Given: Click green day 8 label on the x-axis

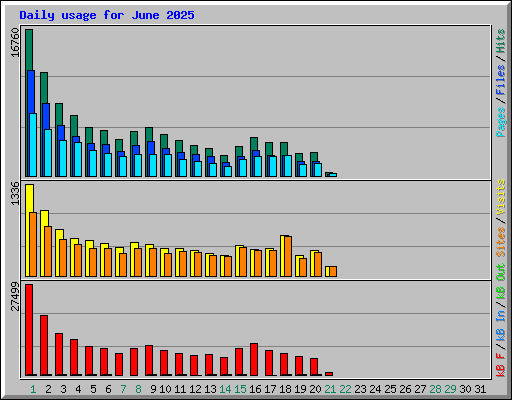Looking at the screenshot, I should pos(138,389).
